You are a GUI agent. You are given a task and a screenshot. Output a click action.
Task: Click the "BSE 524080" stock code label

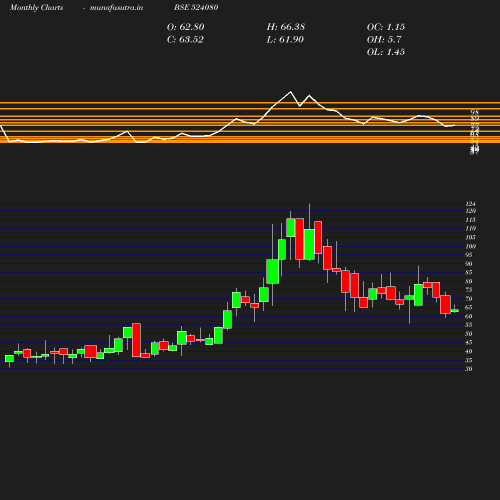[x=196, y=7]
